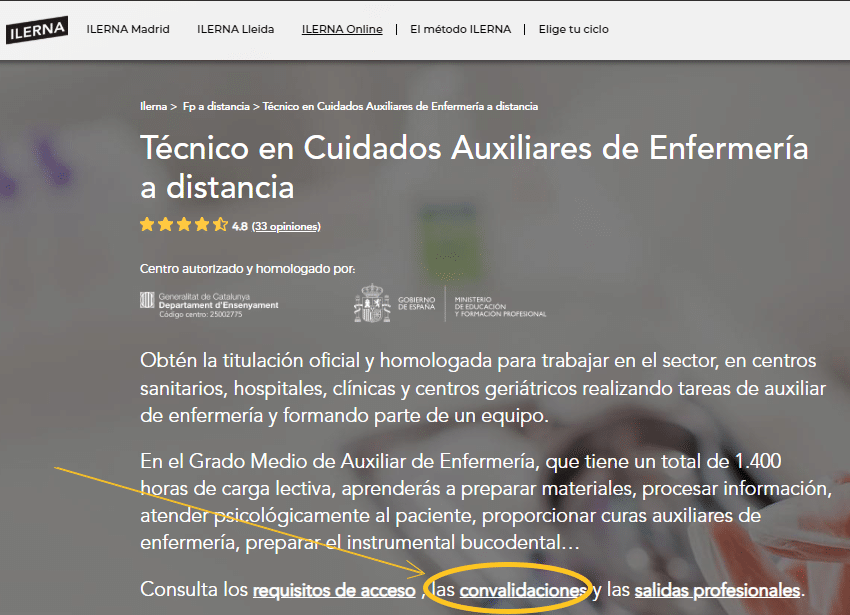Click paragraph starting En el Grado Medio

(x=486, y=502)
